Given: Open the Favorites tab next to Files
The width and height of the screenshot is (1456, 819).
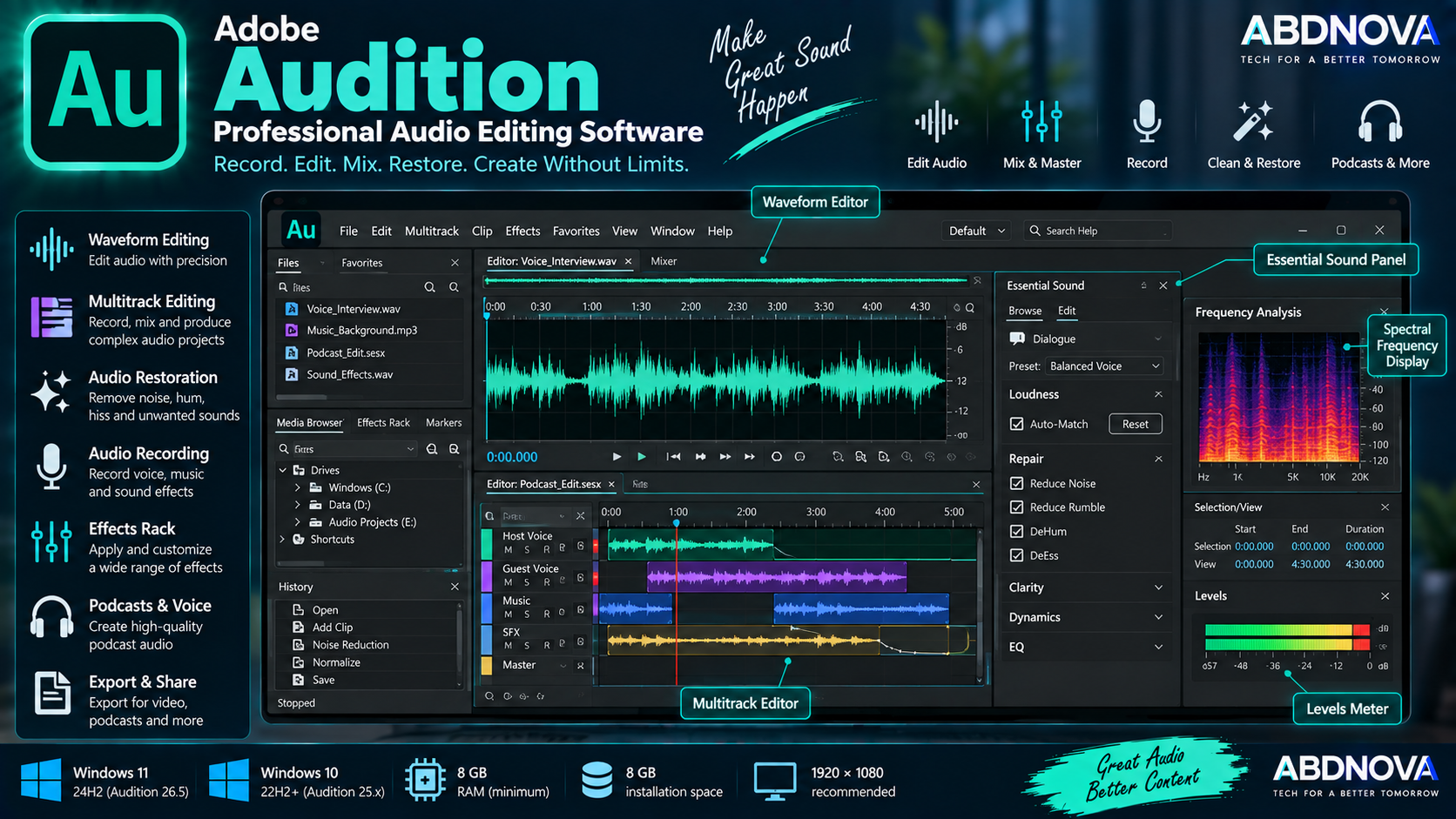Looking at the screenshot, I should 361,263.
